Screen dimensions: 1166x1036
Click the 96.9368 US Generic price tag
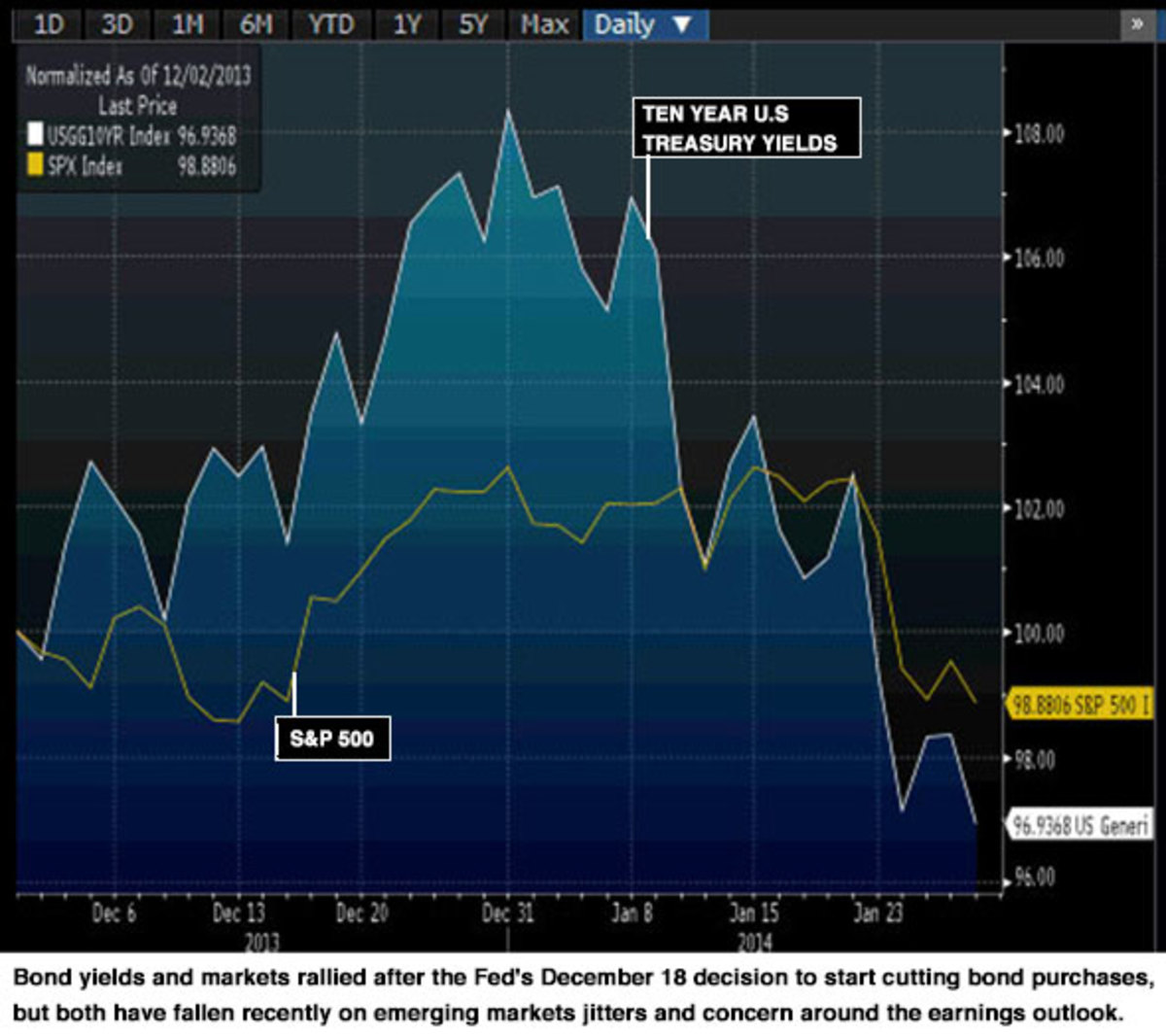tap(1080, 825)
